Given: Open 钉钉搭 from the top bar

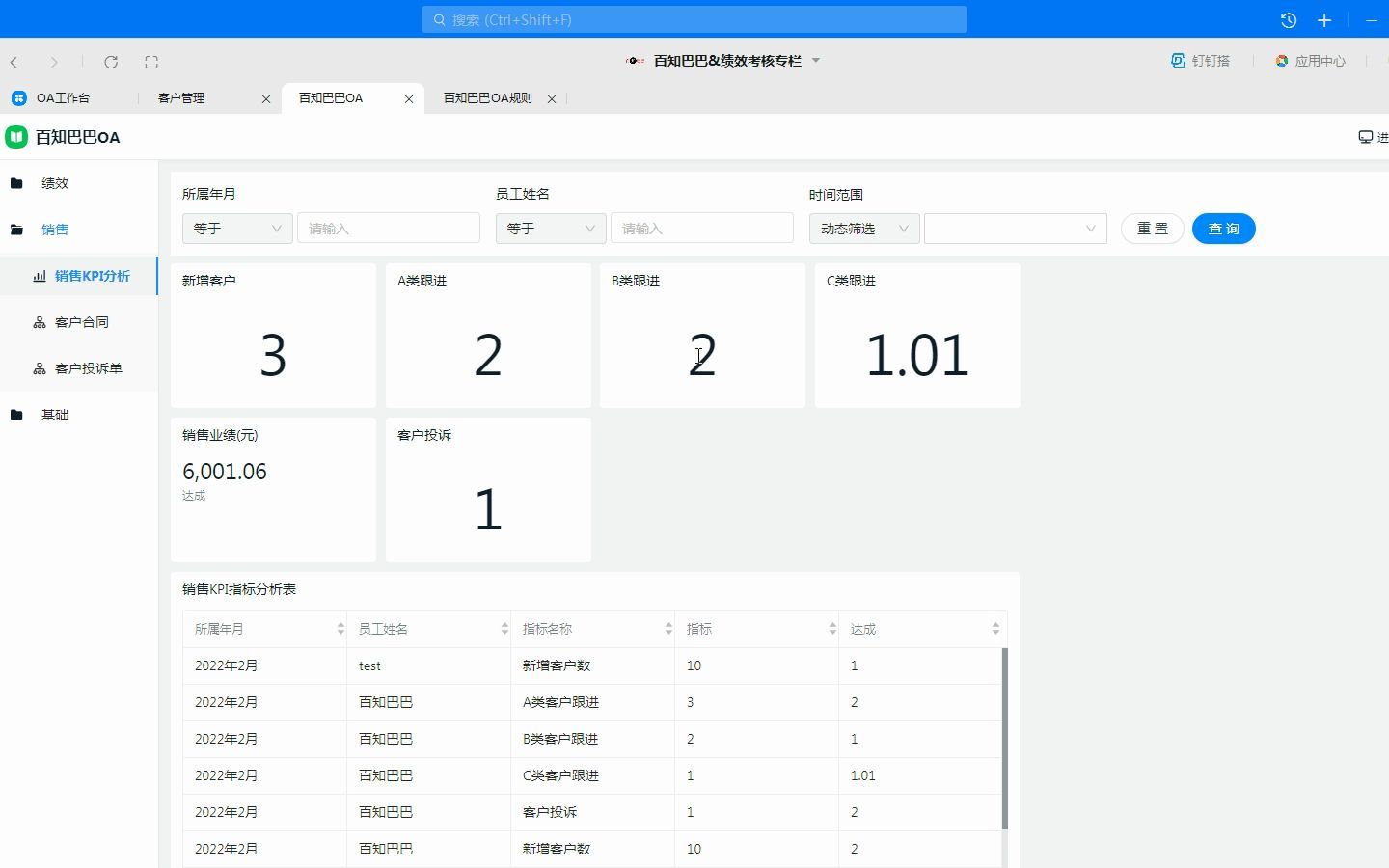Looking at the screenshot, I should [1201, 61].
